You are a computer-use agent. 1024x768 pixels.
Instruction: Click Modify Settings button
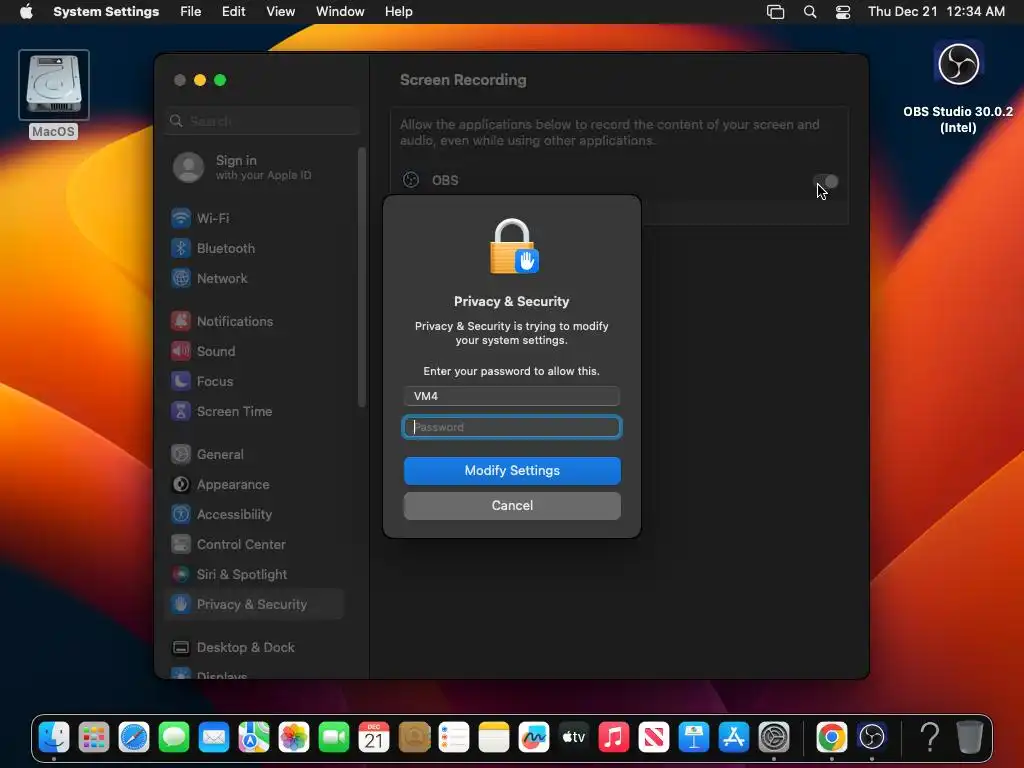512,470
